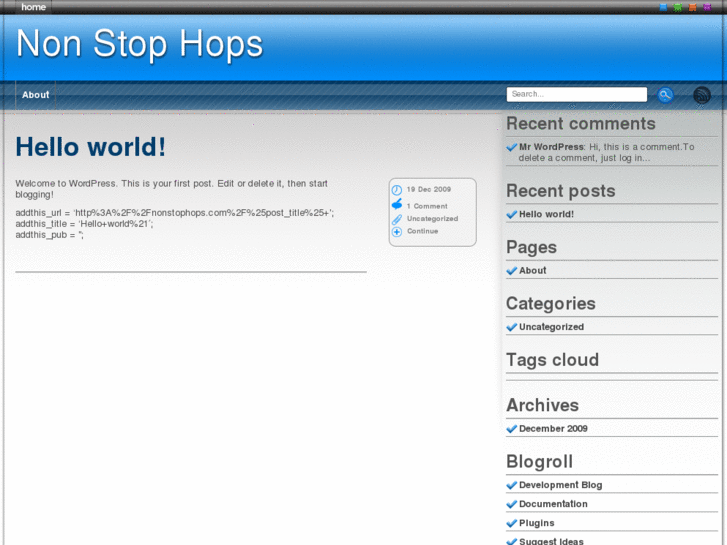The width and height of the screenshot is (727, 545).
Task: Click the addthis_title text line
Action: (x=84, y=224)
